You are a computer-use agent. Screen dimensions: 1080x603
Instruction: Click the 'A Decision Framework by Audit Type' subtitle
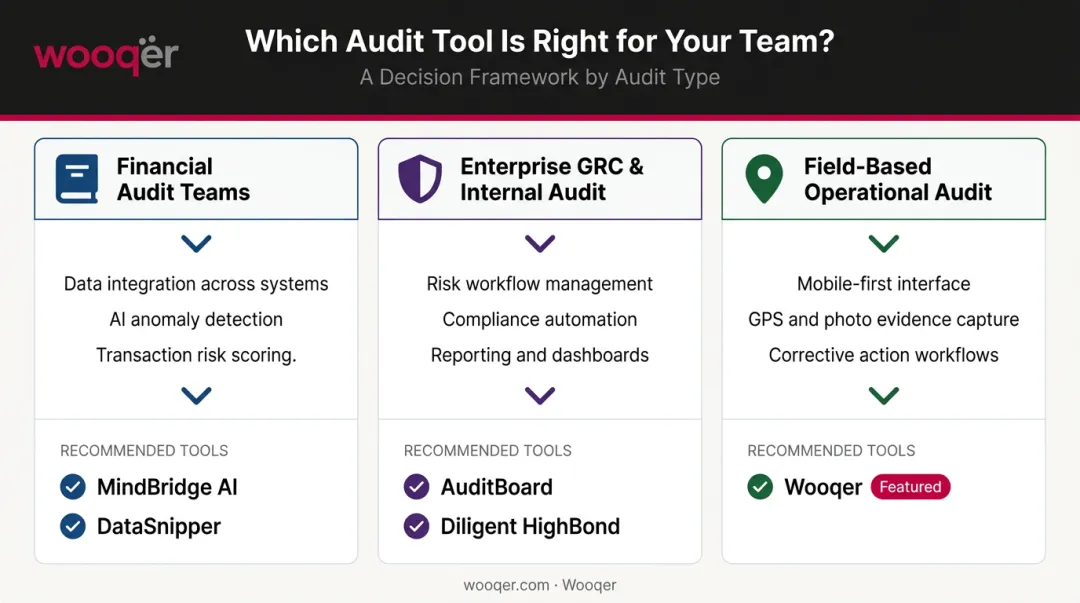(x=540, y=77)
